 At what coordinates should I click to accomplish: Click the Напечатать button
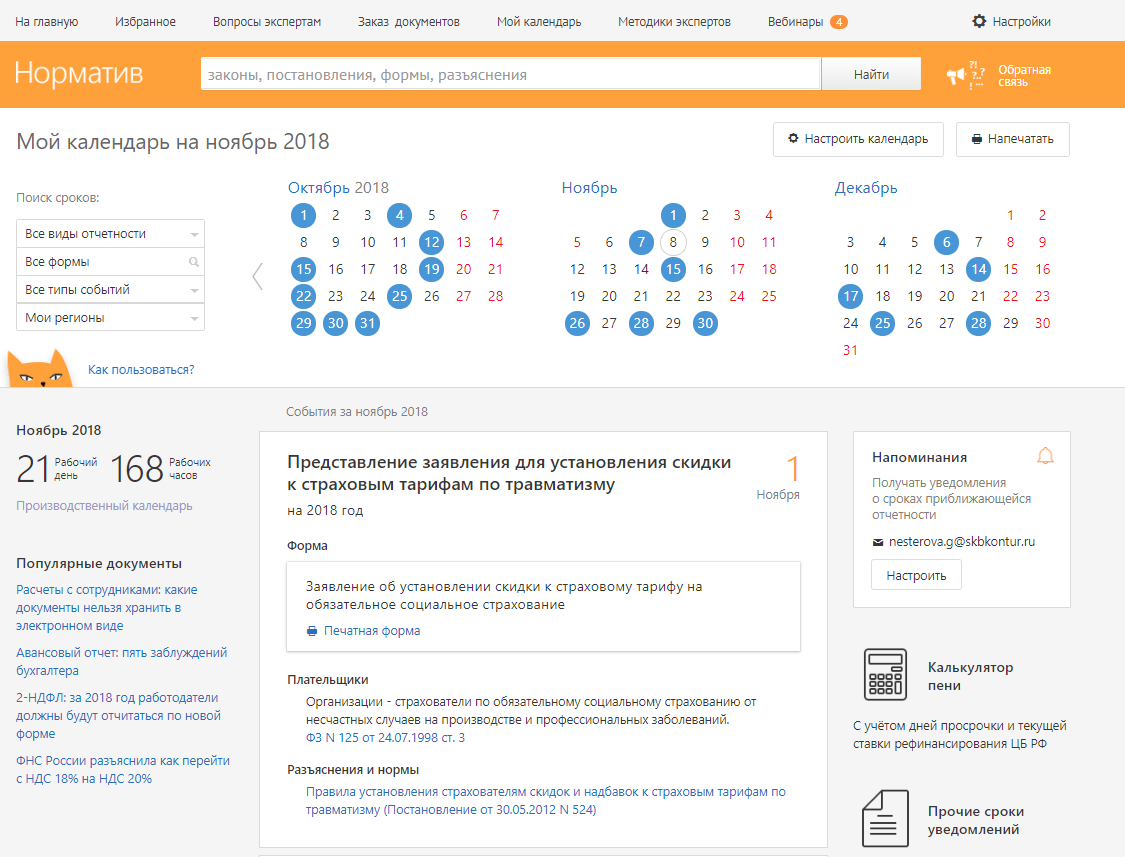tap(1012, 139)
